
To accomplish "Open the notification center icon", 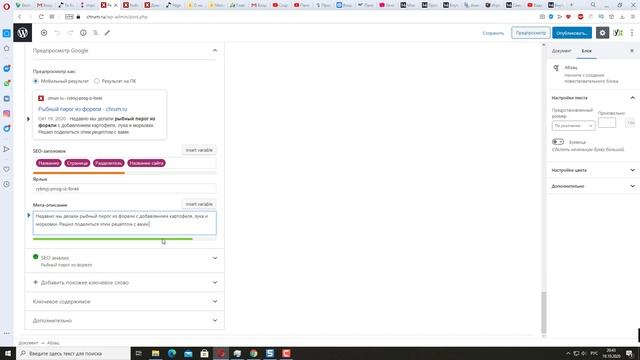I will 629,353.
